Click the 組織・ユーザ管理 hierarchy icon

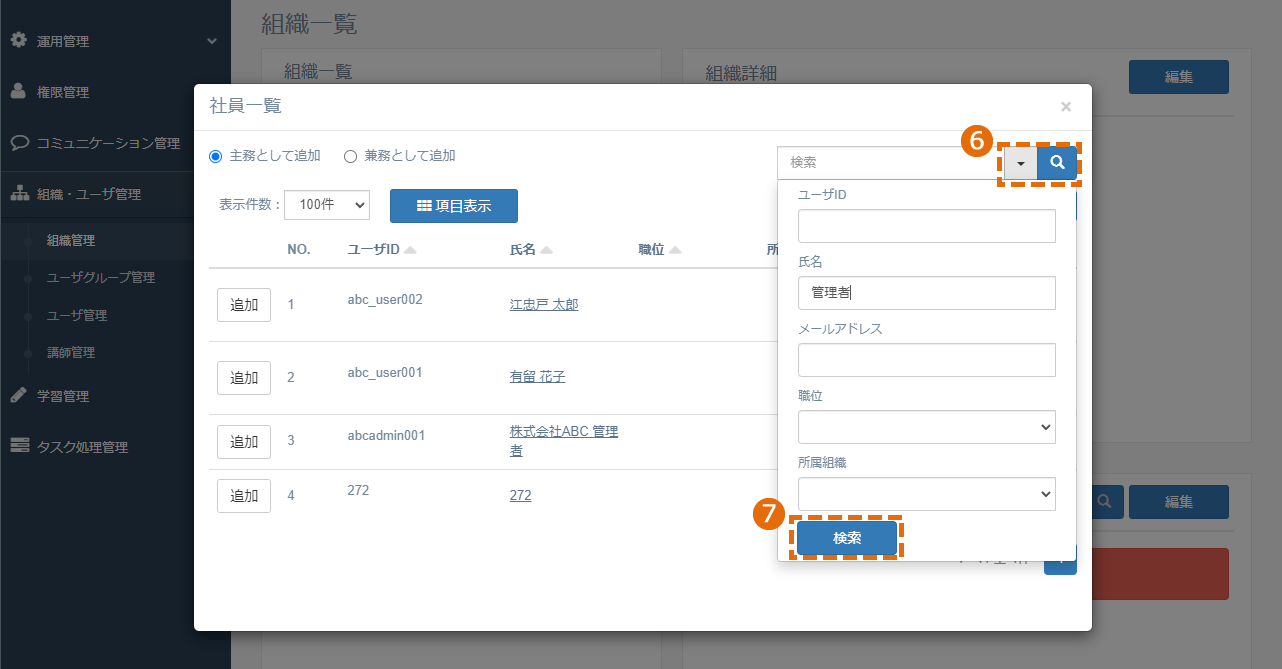pyautogui.click(x=19, y=194)
